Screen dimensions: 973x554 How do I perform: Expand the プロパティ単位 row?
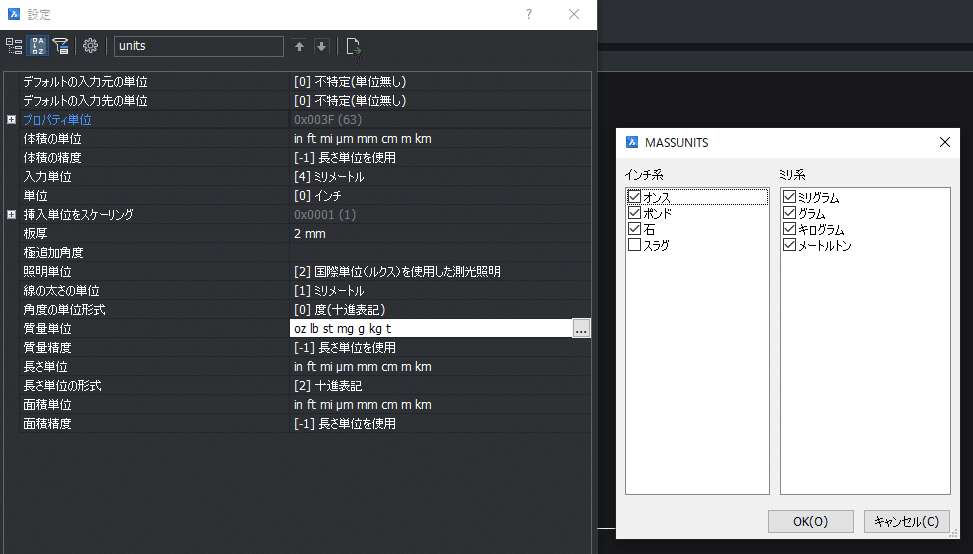11,120
